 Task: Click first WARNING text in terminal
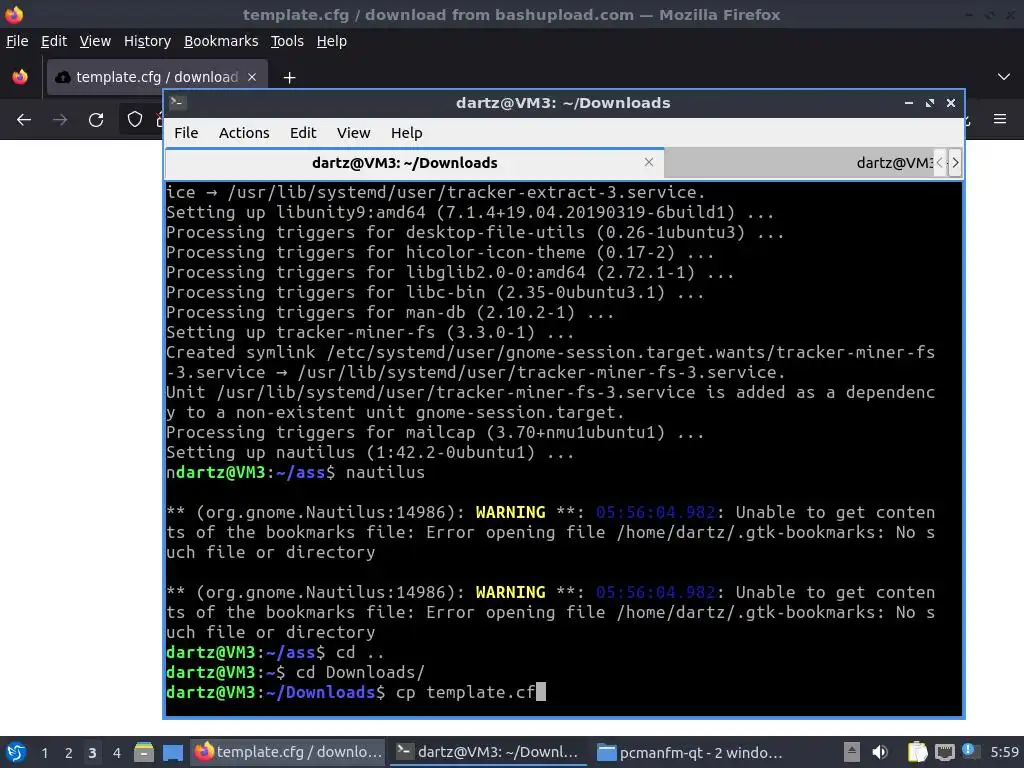click(510, 513)
